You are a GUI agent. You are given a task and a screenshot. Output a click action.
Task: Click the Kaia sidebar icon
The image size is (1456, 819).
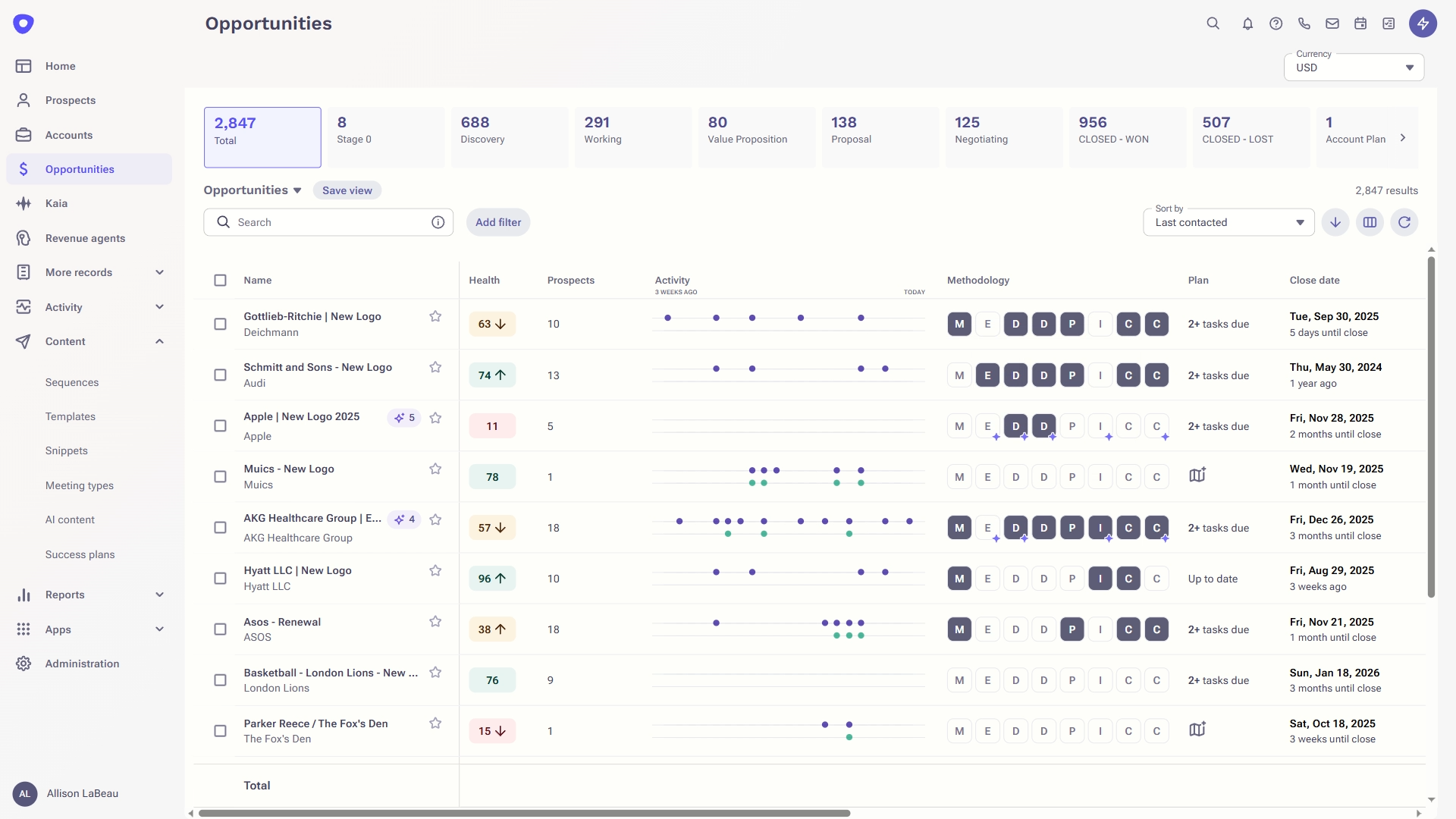(x=24, y=203)
